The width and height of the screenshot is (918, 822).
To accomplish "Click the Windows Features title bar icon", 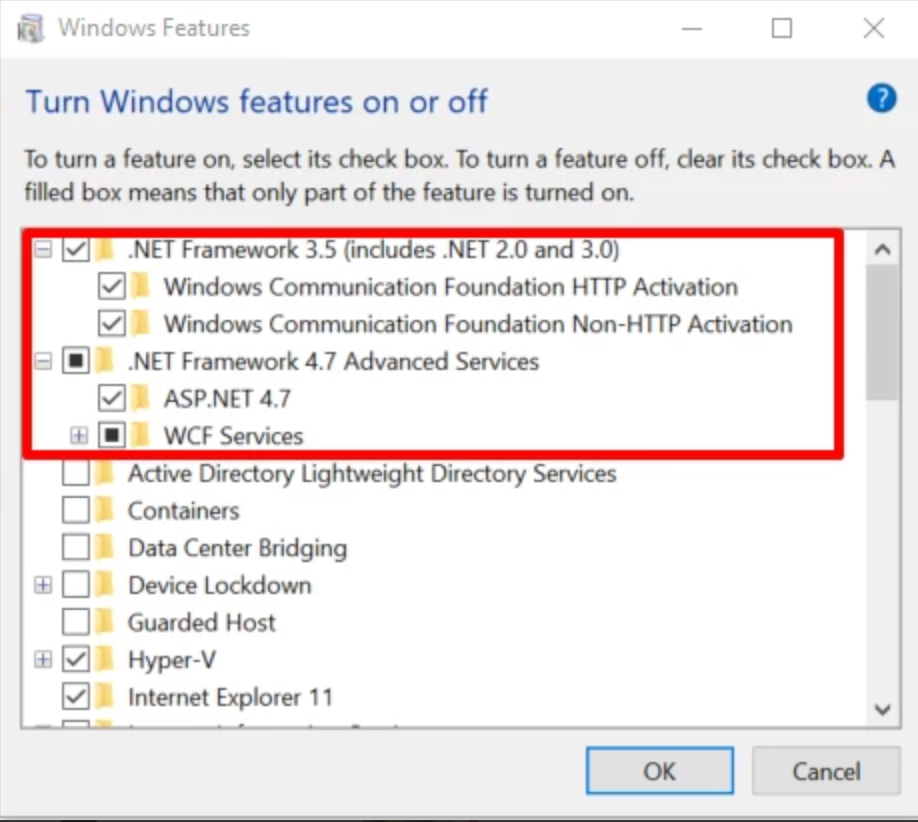I will pyautogui.click(x=33, y=28).
